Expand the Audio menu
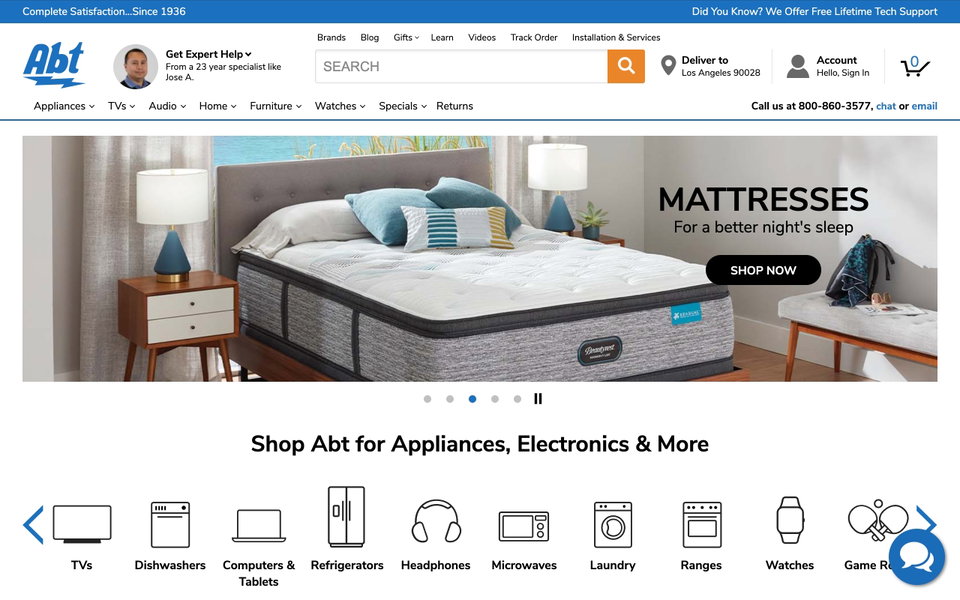Image resolution: width=960 pixels, height=600 pixels. 167,106
